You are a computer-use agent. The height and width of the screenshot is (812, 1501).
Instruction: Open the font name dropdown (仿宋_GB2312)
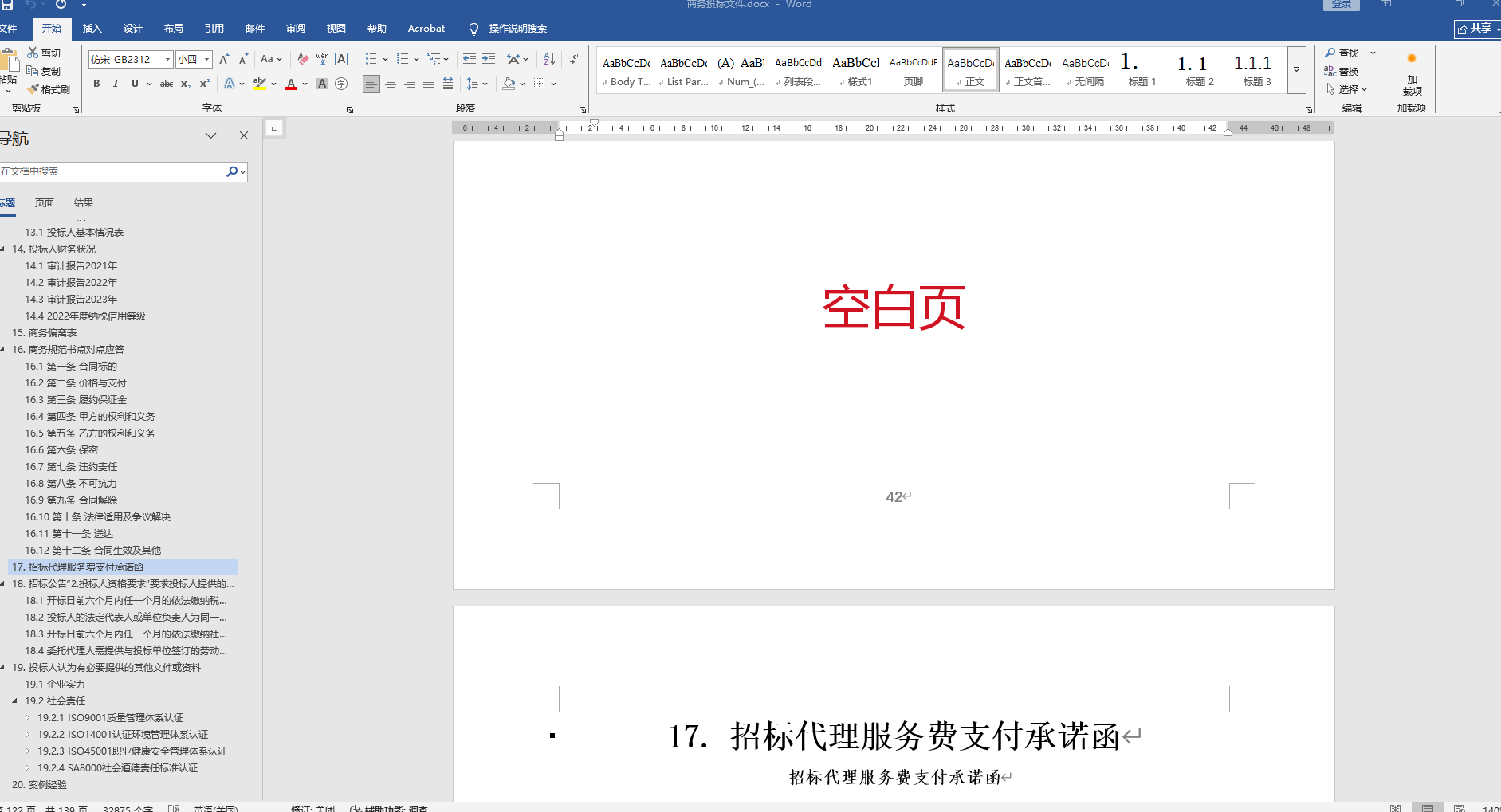167,59
